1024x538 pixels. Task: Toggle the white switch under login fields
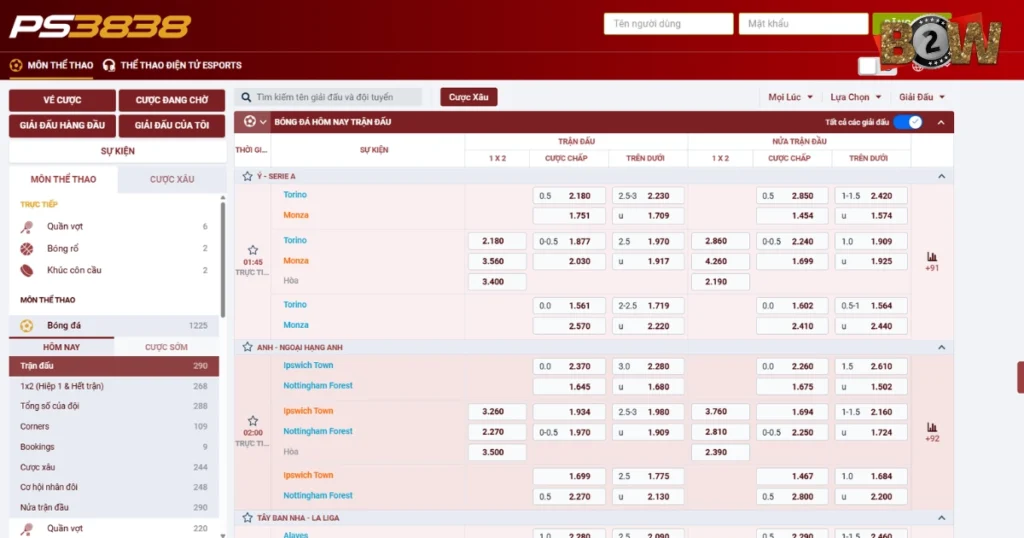(876, 66)
